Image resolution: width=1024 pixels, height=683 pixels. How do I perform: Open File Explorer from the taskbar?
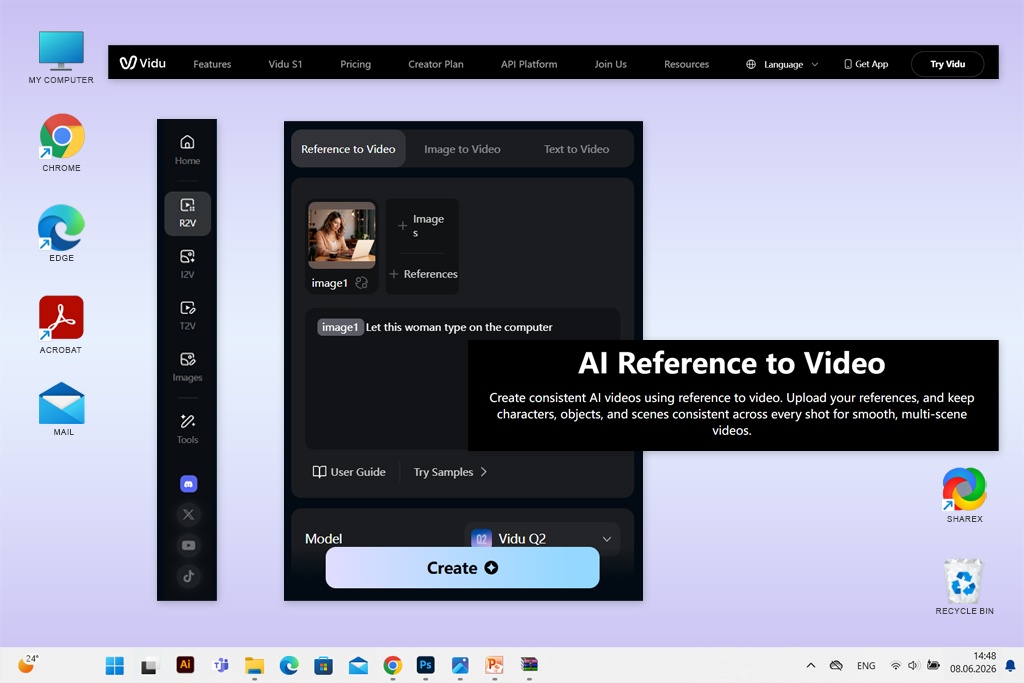254,665
